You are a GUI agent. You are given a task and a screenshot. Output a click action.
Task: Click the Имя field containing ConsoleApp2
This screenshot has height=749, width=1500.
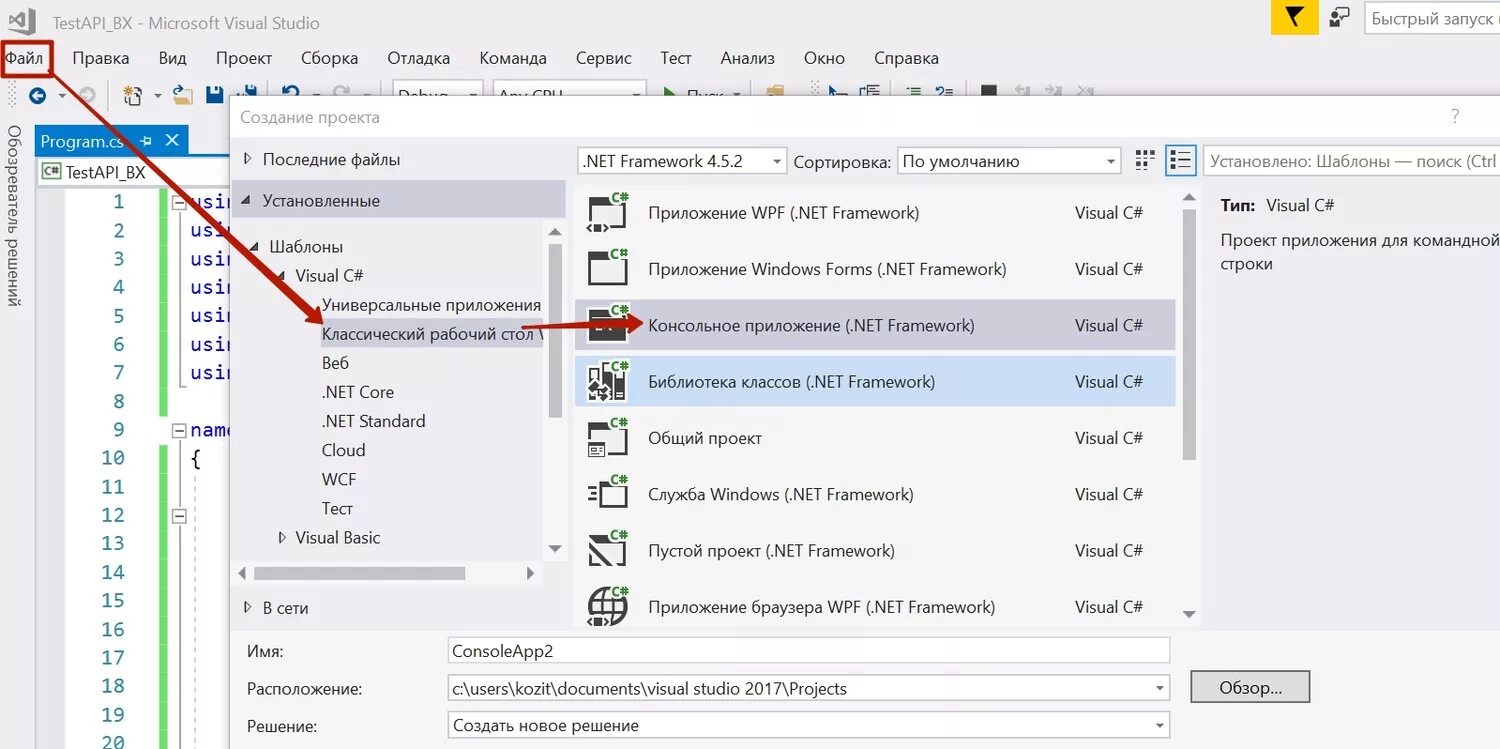point(809,651)
